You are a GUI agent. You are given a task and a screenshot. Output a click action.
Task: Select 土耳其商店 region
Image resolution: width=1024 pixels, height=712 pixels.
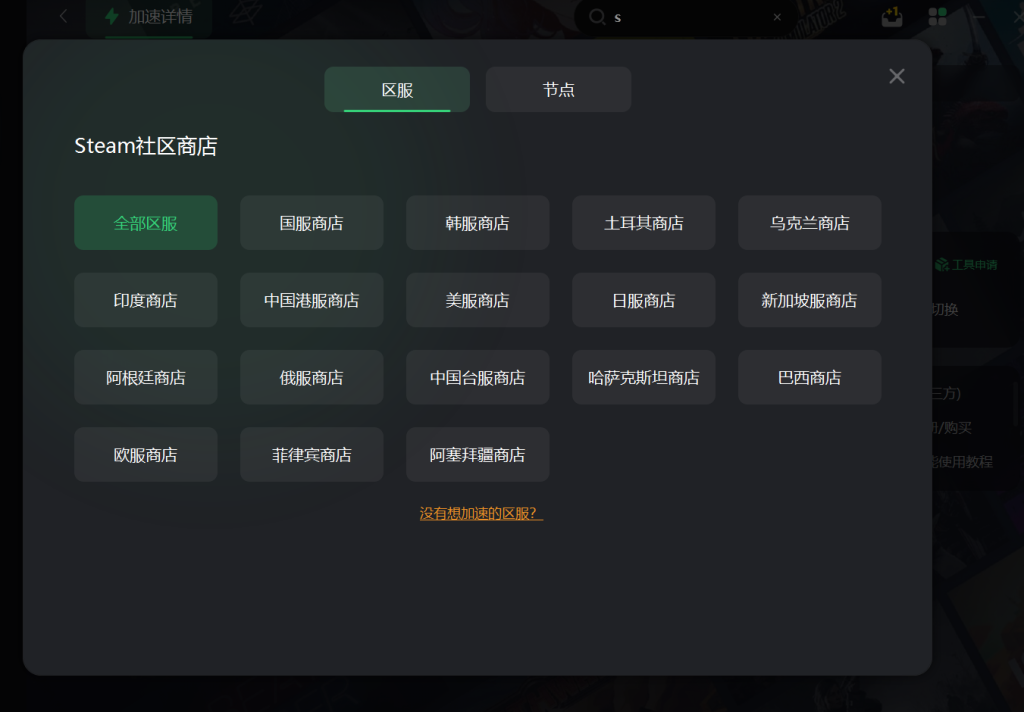click(643, 223)
